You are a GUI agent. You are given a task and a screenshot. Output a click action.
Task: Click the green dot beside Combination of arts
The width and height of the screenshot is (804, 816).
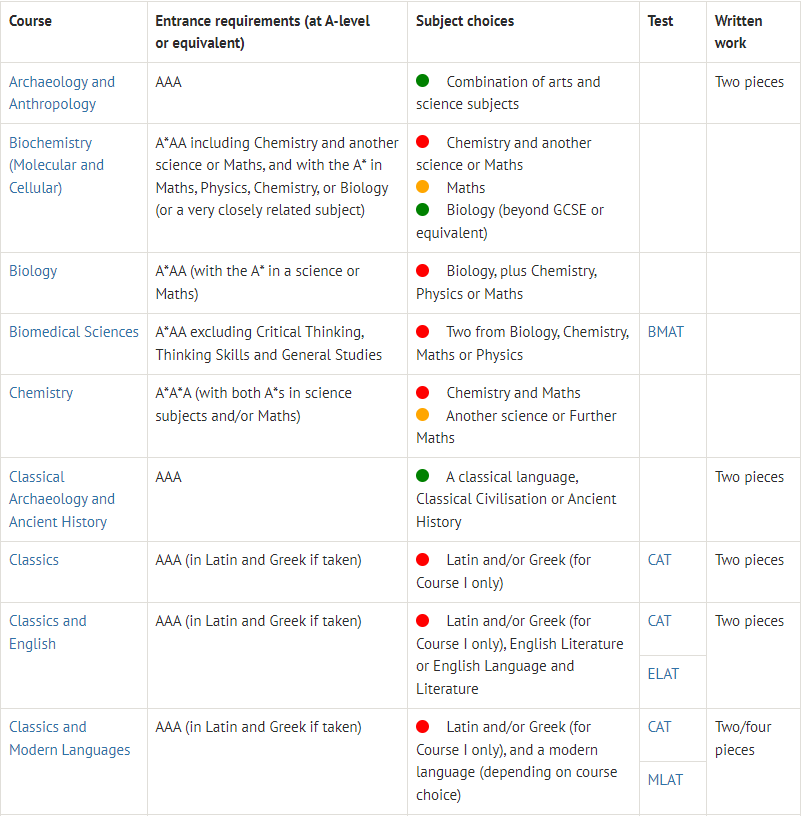(423, 81)
